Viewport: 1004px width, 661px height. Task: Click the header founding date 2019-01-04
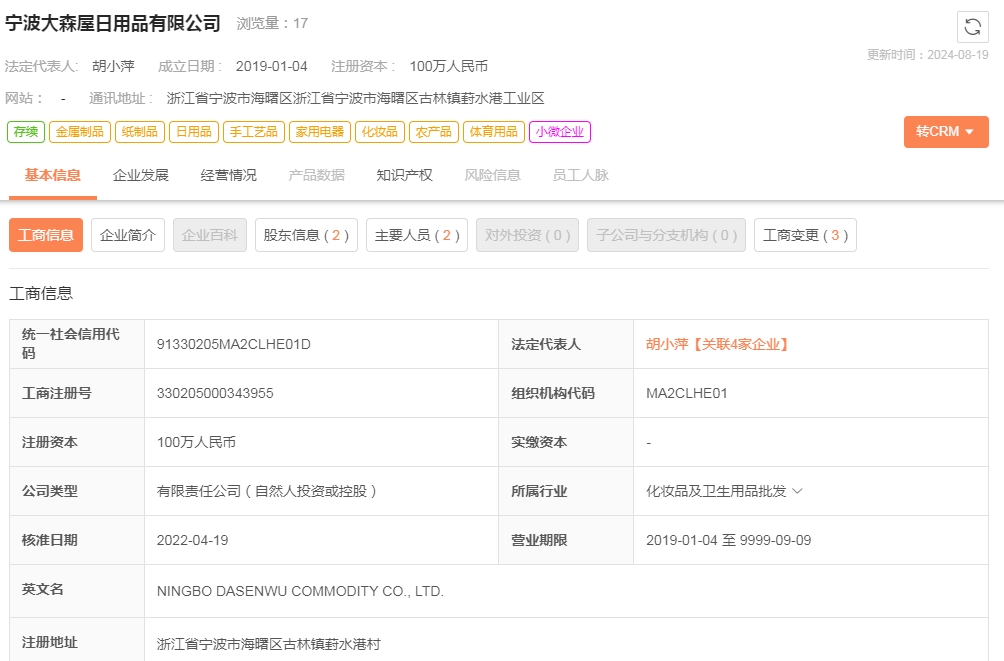tap(271, 67)
